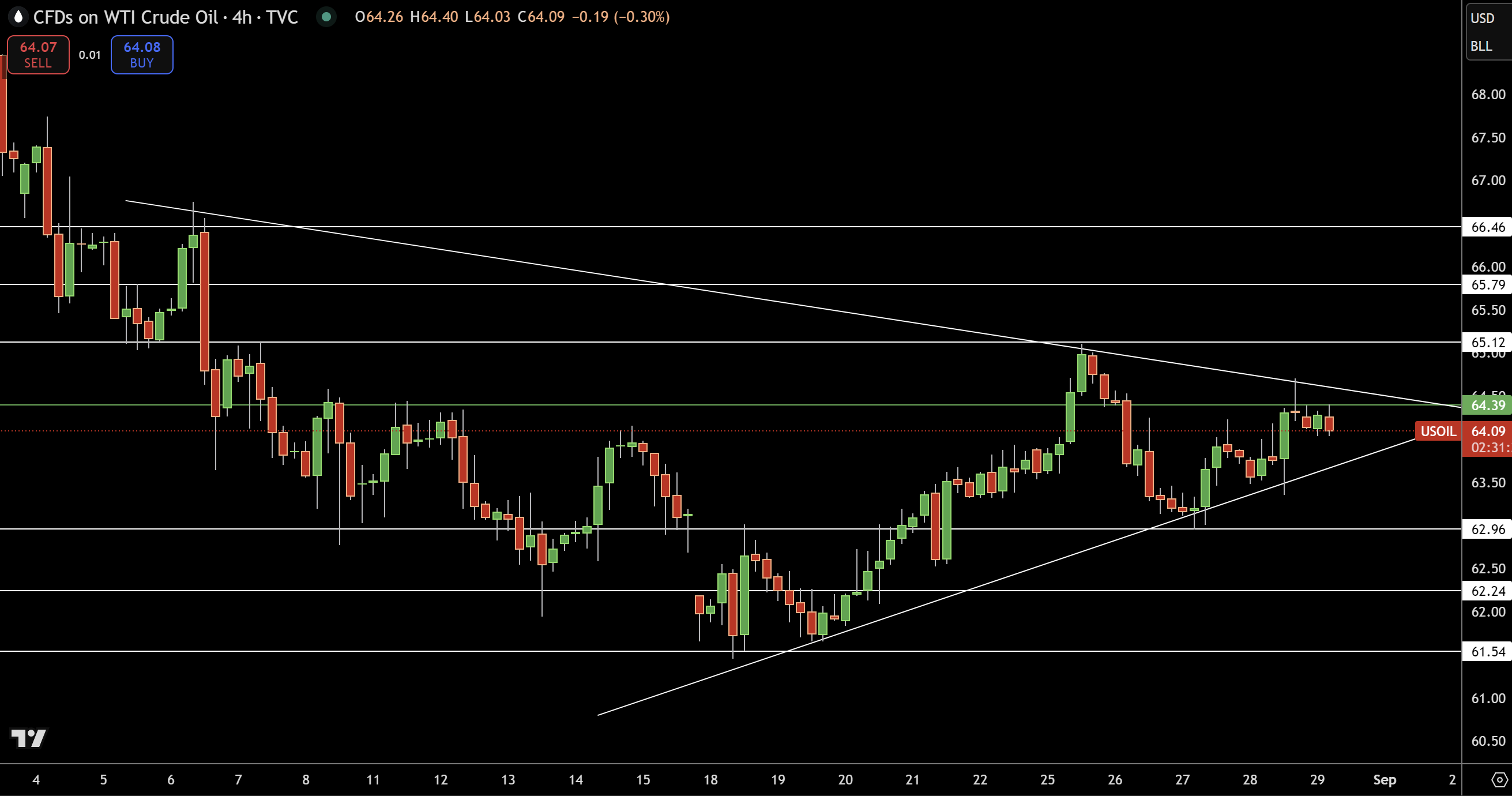Select the 62.24 horizontal line price label
The width and height of the screenshot is (1512, 796).
pyautogui.click(x=1487, y=591)
